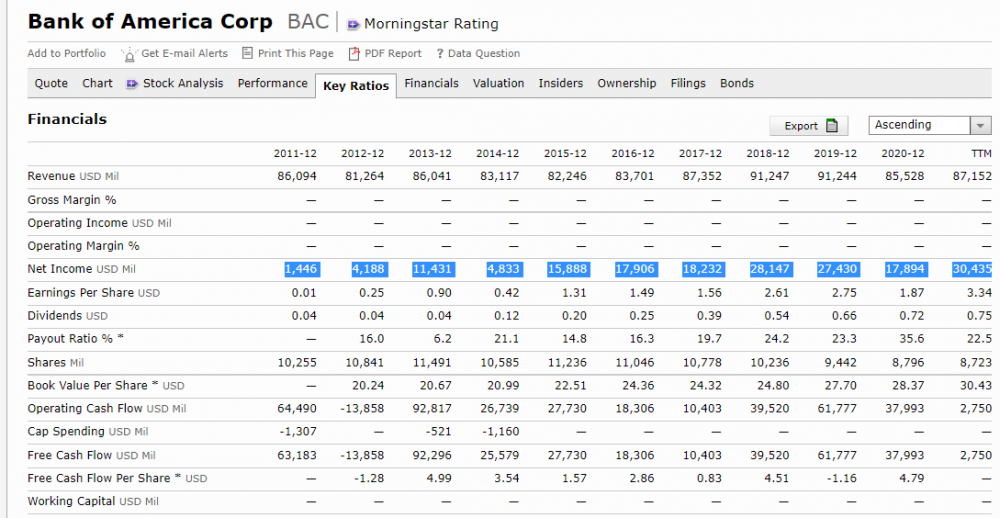Click the 2015-12 column header
1000x518 pixels.
(565, 154)
